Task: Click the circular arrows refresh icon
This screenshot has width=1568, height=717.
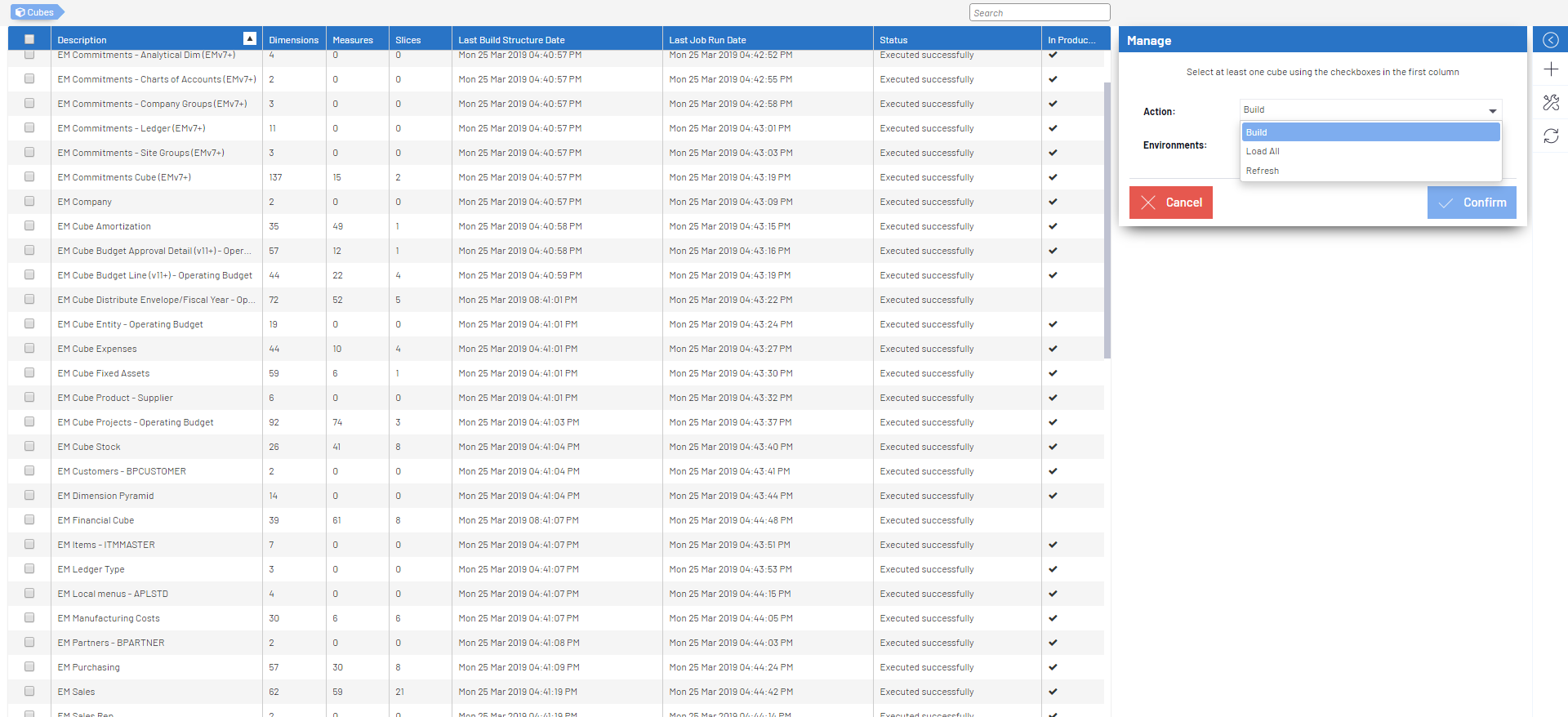Action: pyautogui.click(x=1550, y=136)
